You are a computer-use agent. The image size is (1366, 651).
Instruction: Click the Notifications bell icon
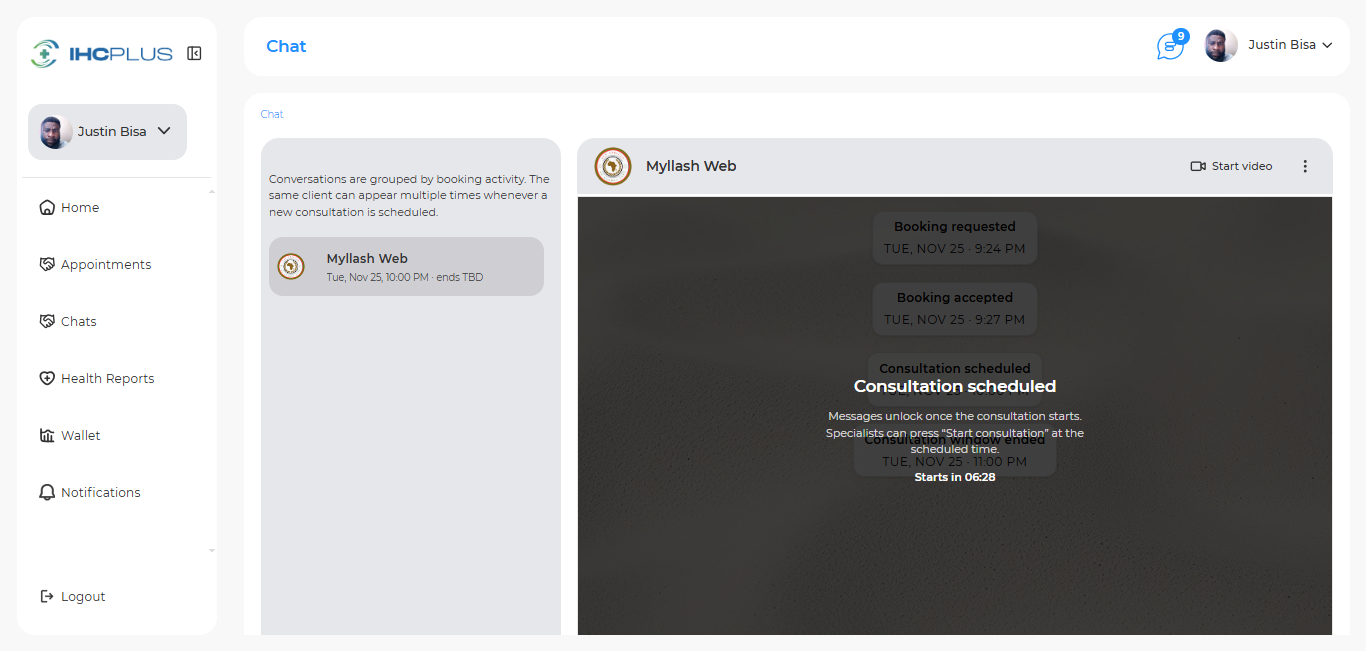coord(47,493)
